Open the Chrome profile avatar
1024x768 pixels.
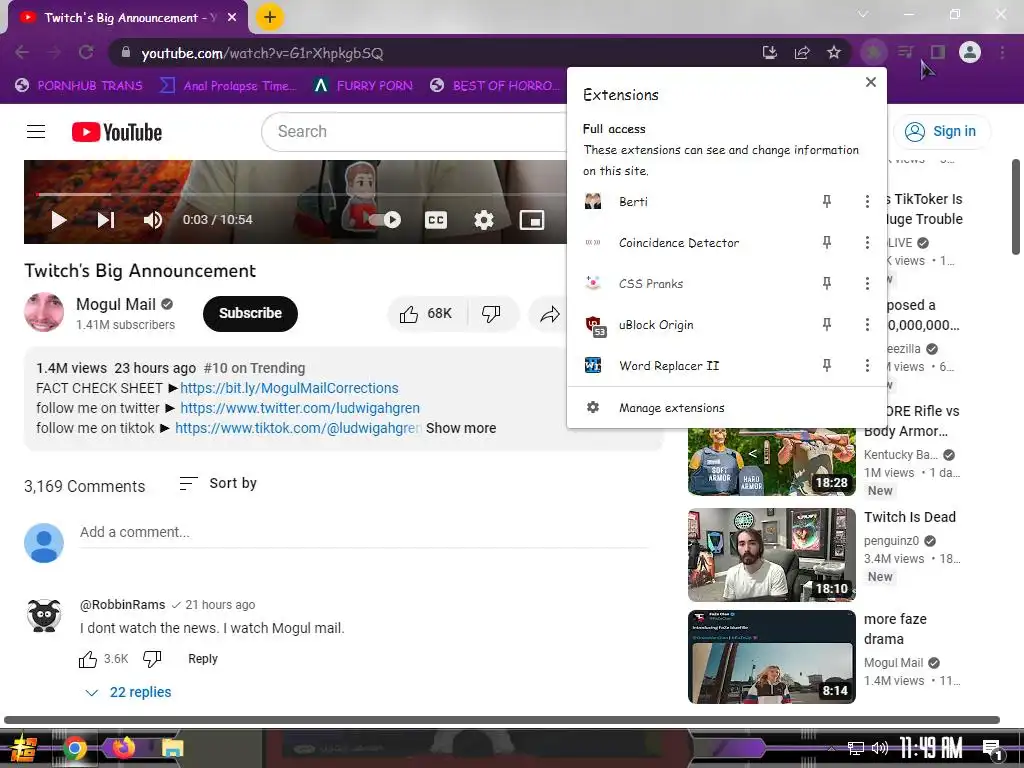(x=970, y=52)
